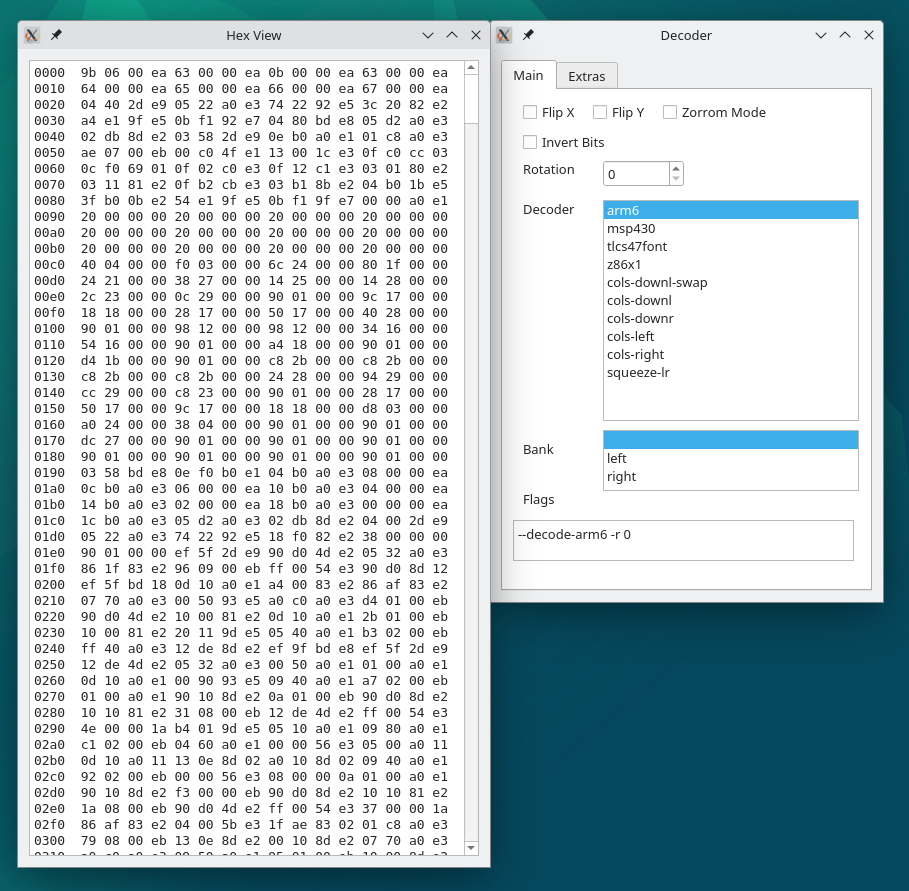The image size is (909, 891).
Task: Click the pin icon in Hex View titlebar
Action: 56,35
